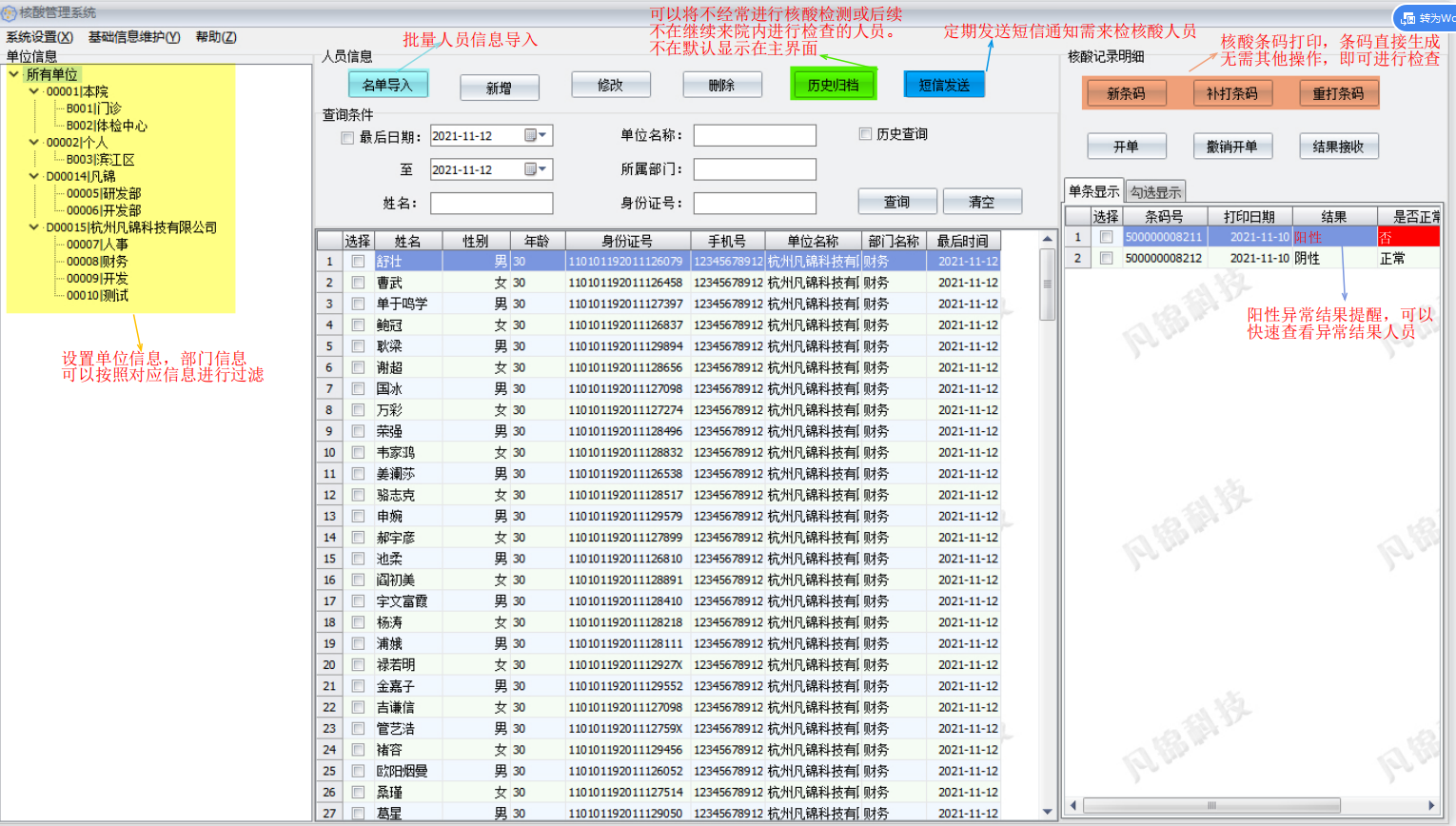1456x826 pixels.
Task: Switch to the 勾选显示 tab
Action: (x=1155, y=192)
